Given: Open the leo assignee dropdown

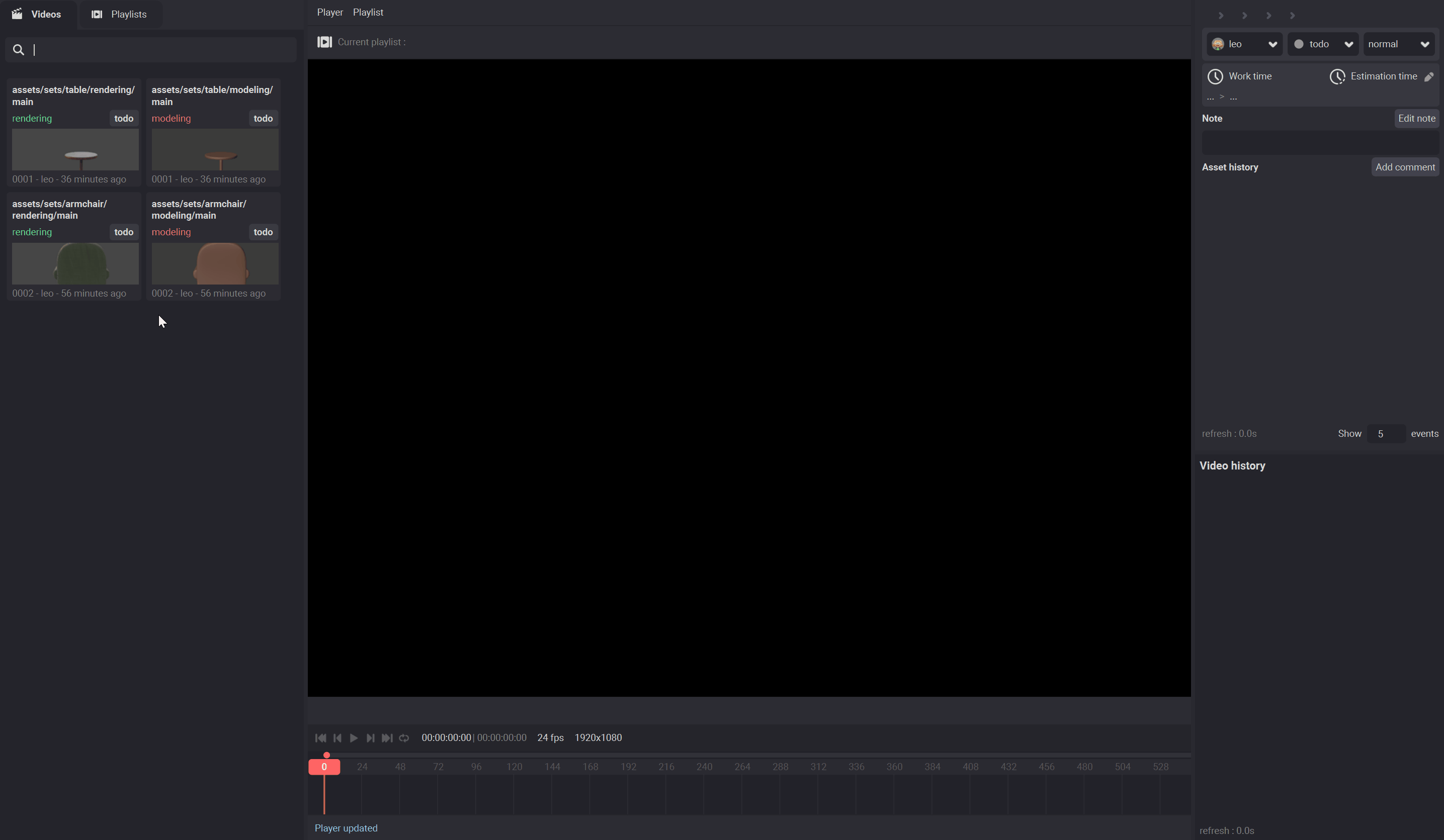Looking at the screenshot, I should 1244,44.
